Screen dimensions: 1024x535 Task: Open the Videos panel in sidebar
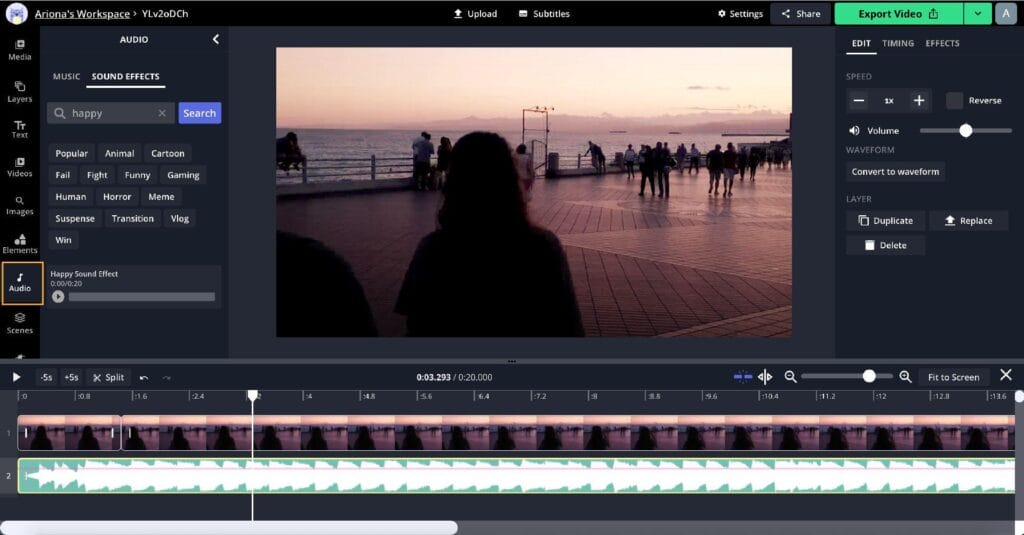tap(20, 167)
